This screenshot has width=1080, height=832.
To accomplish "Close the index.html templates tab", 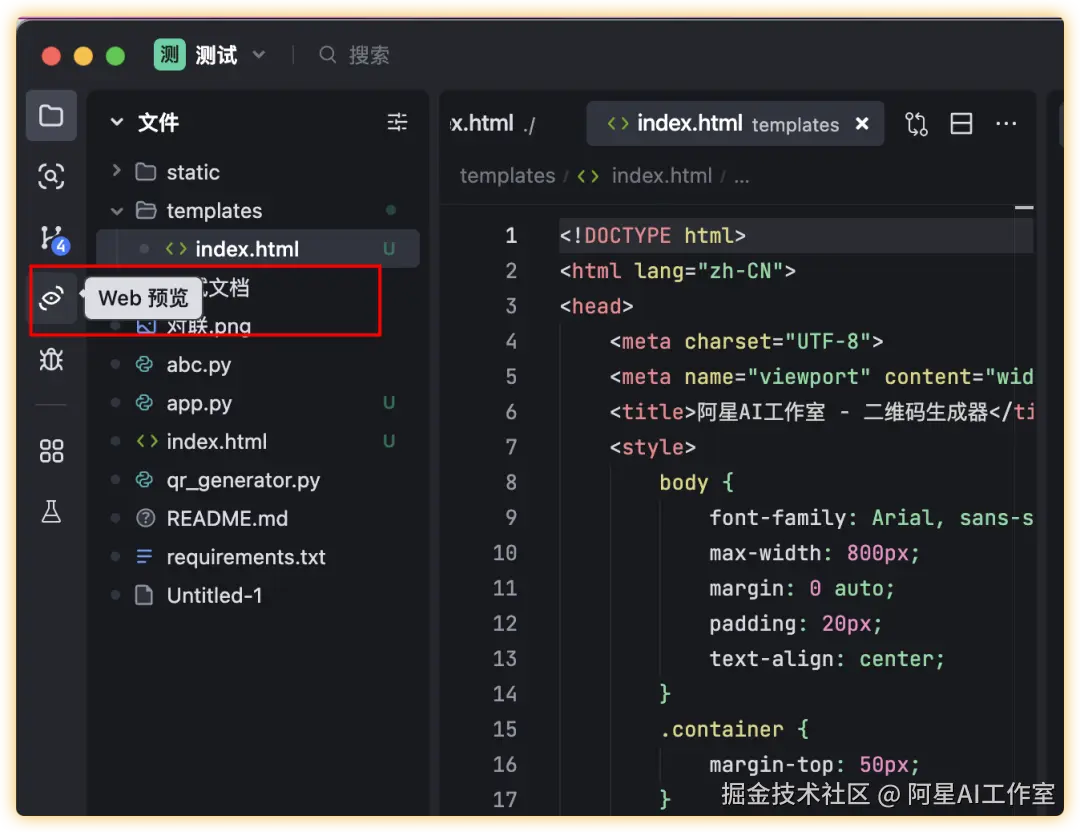I will 862,124.
